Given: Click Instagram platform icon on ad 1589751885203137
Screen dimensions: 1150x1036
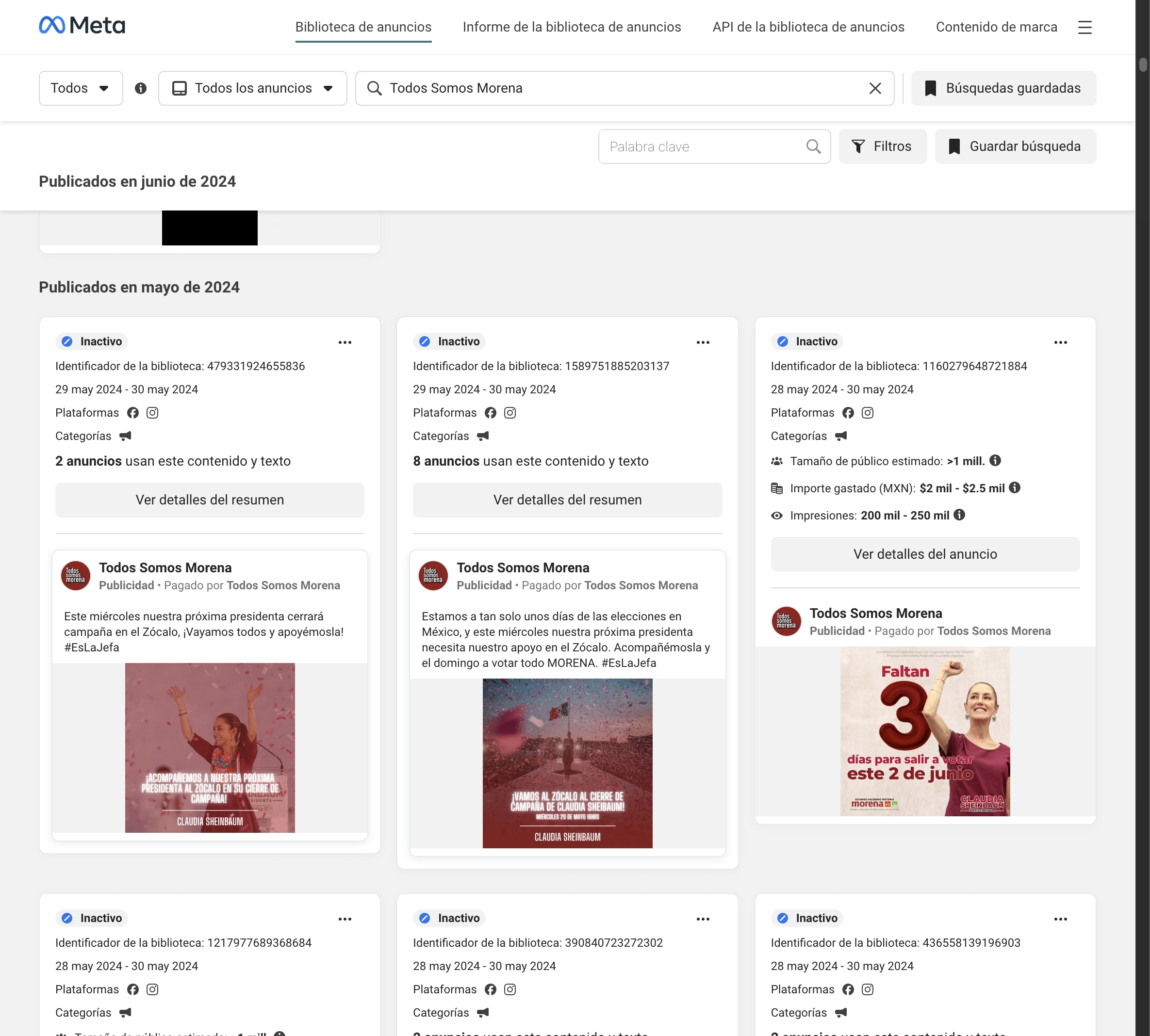Looking at the screenshot, I should [510, 413].
